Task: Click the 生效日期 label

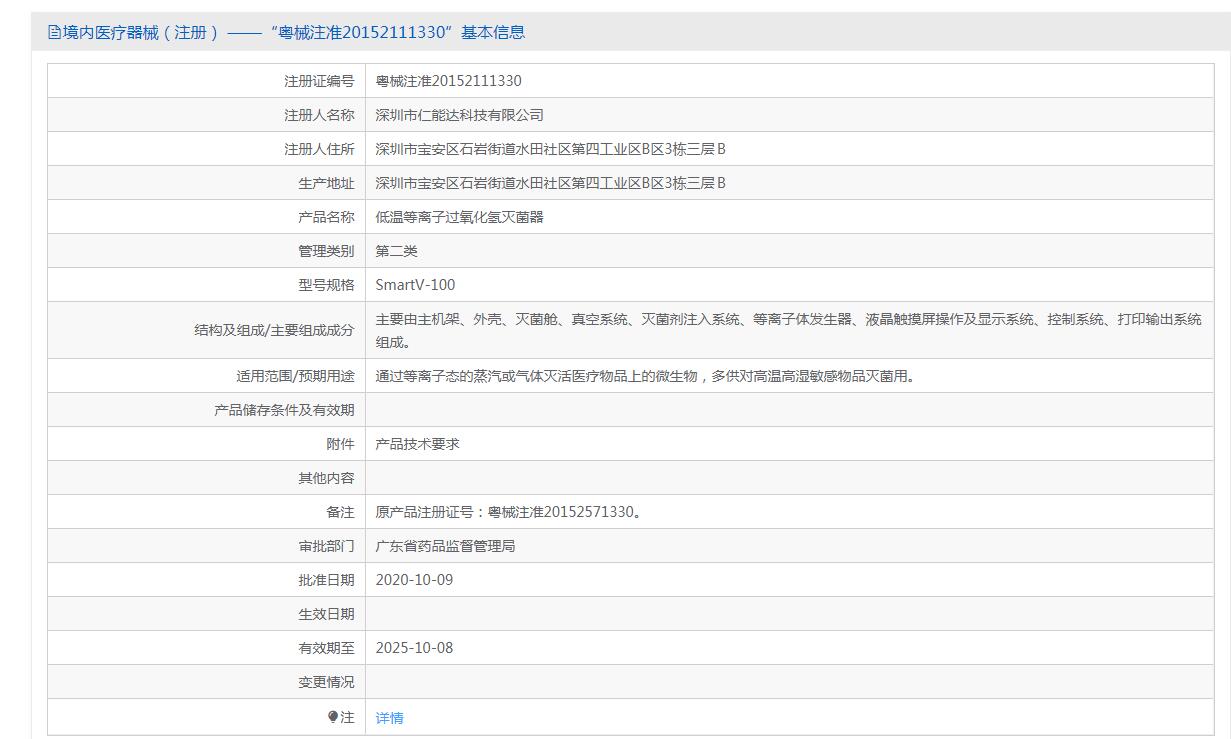Action: click(x=326, y=614)
